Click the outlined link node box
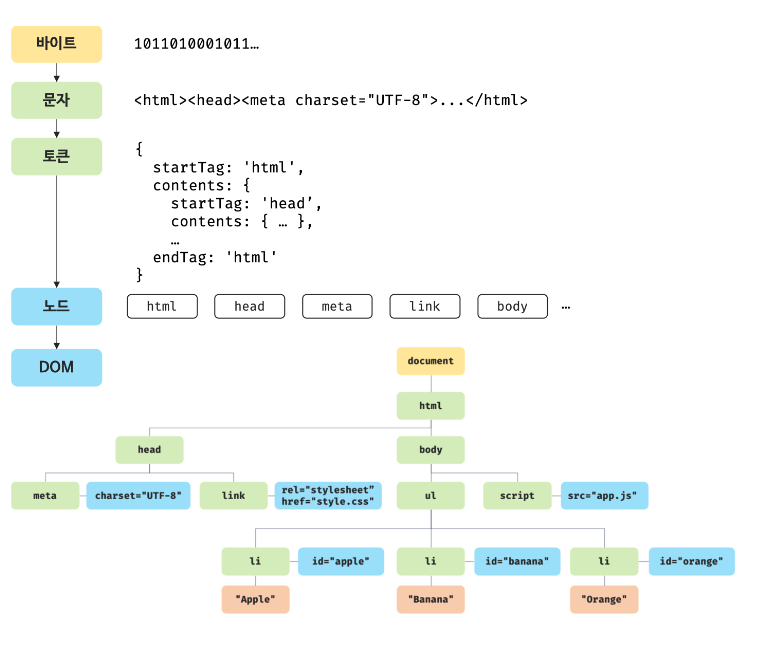This screenshot has width=762, height=647. tap(425, 306)
